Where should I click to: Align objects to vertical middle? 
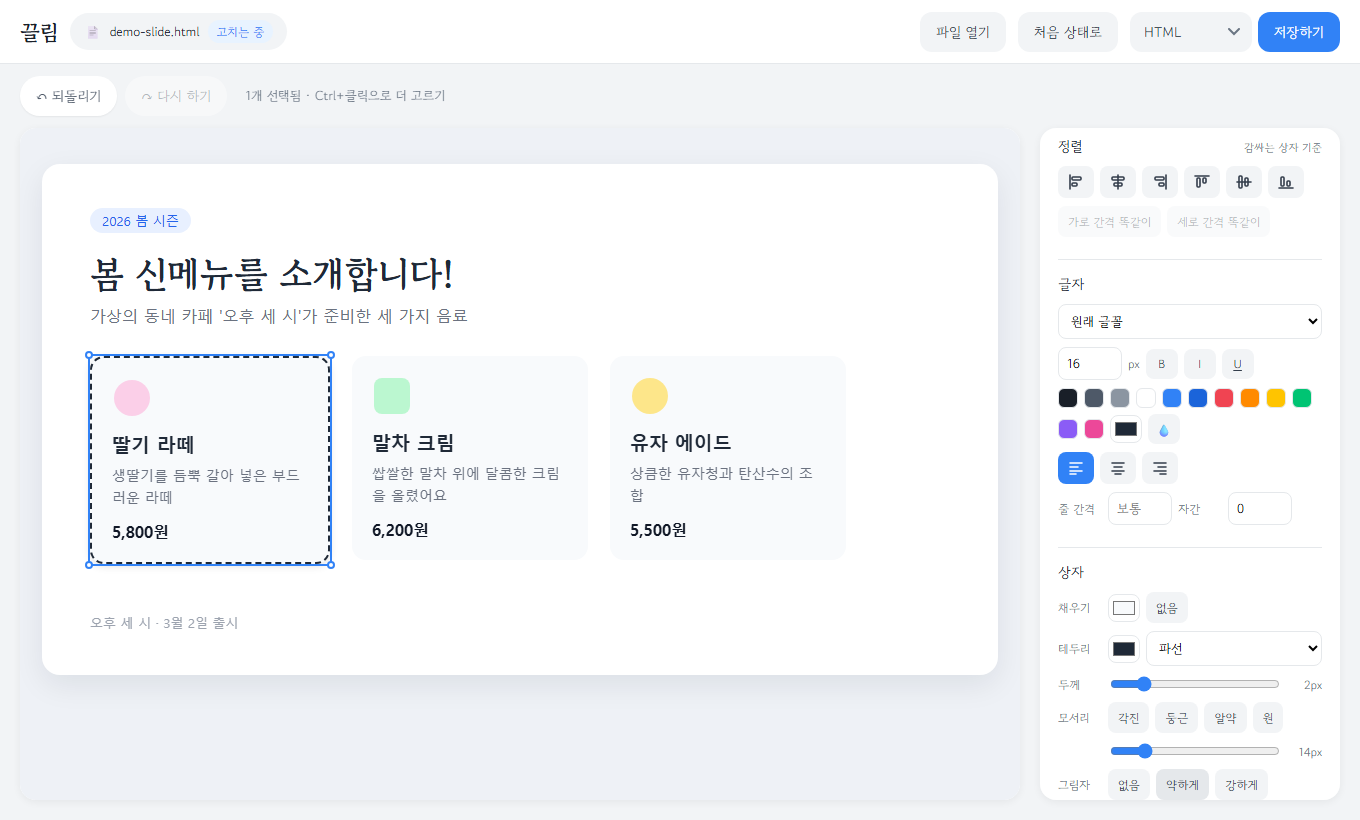(1244, 182)
